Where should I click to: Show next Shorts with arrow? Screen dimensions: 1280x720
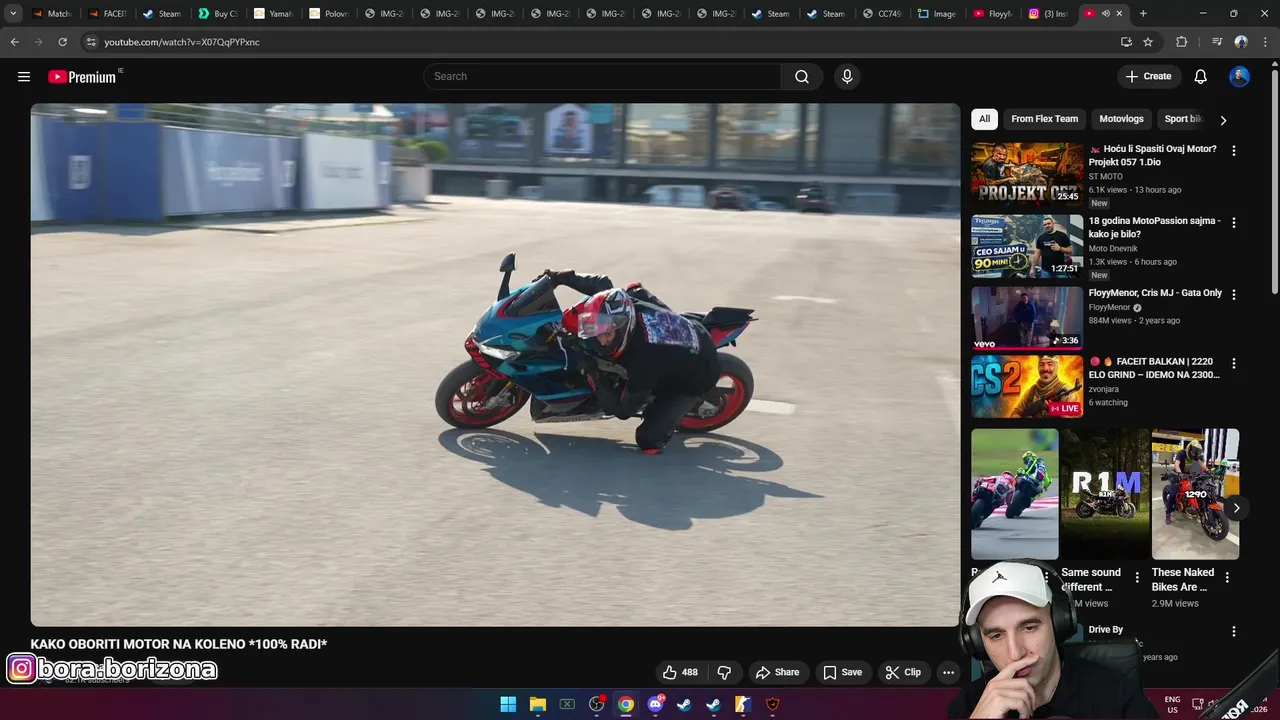click(x=1236, y=508)
